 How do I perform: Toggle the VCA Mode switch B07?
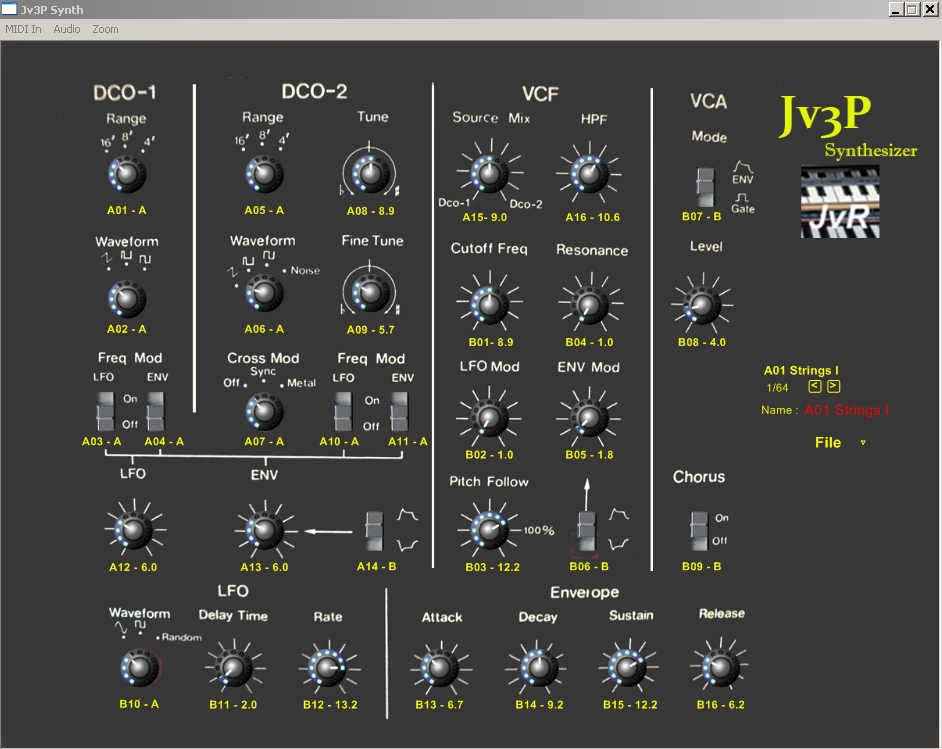(705, 187)
